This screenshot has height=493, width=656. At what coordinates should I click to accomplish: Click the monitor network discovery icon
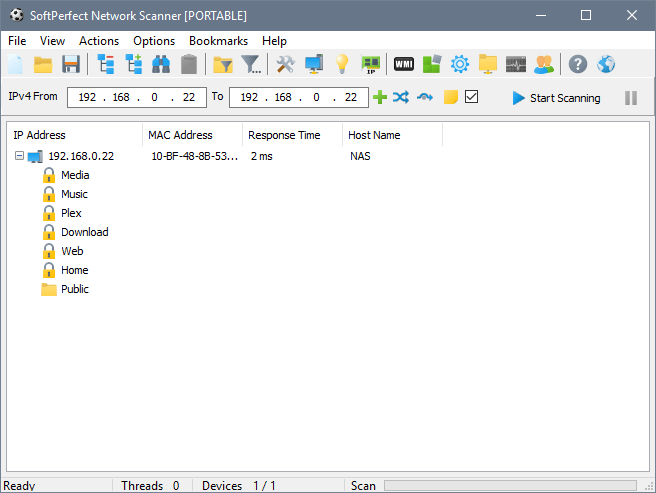click(x=314, y=64)
